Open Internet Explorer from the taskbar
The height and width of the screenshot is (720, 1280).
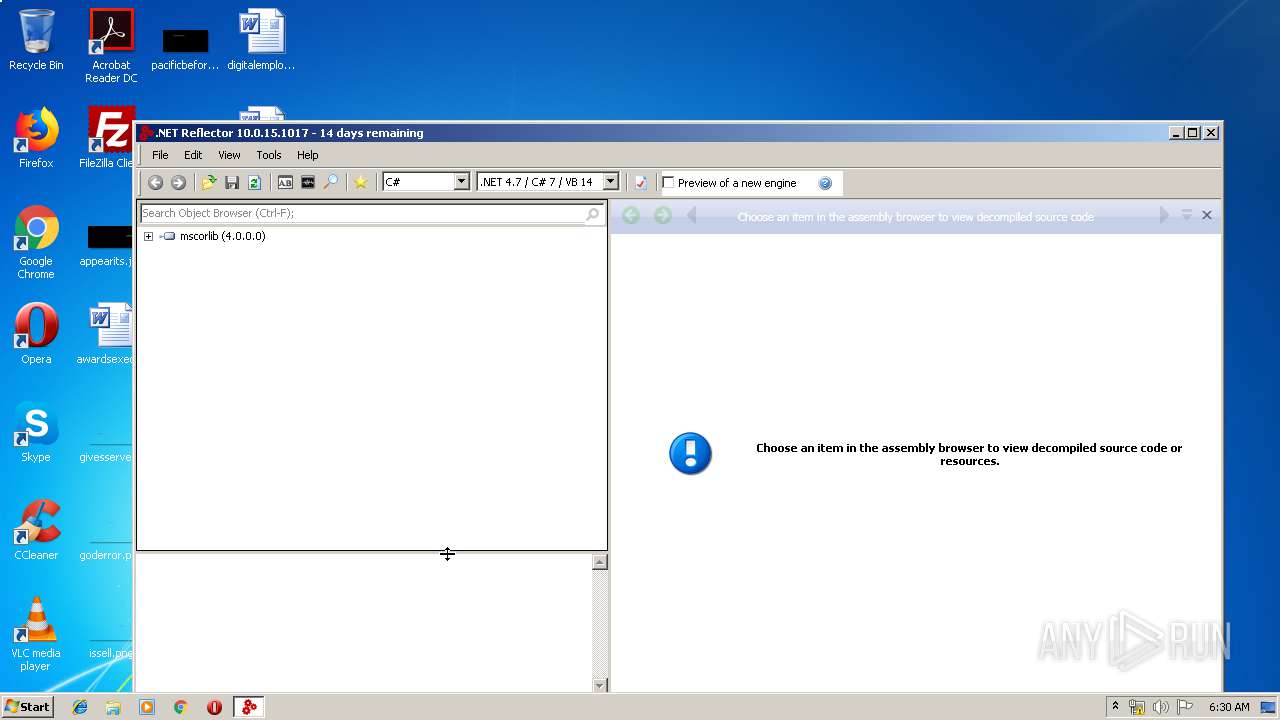click(80, 707)
